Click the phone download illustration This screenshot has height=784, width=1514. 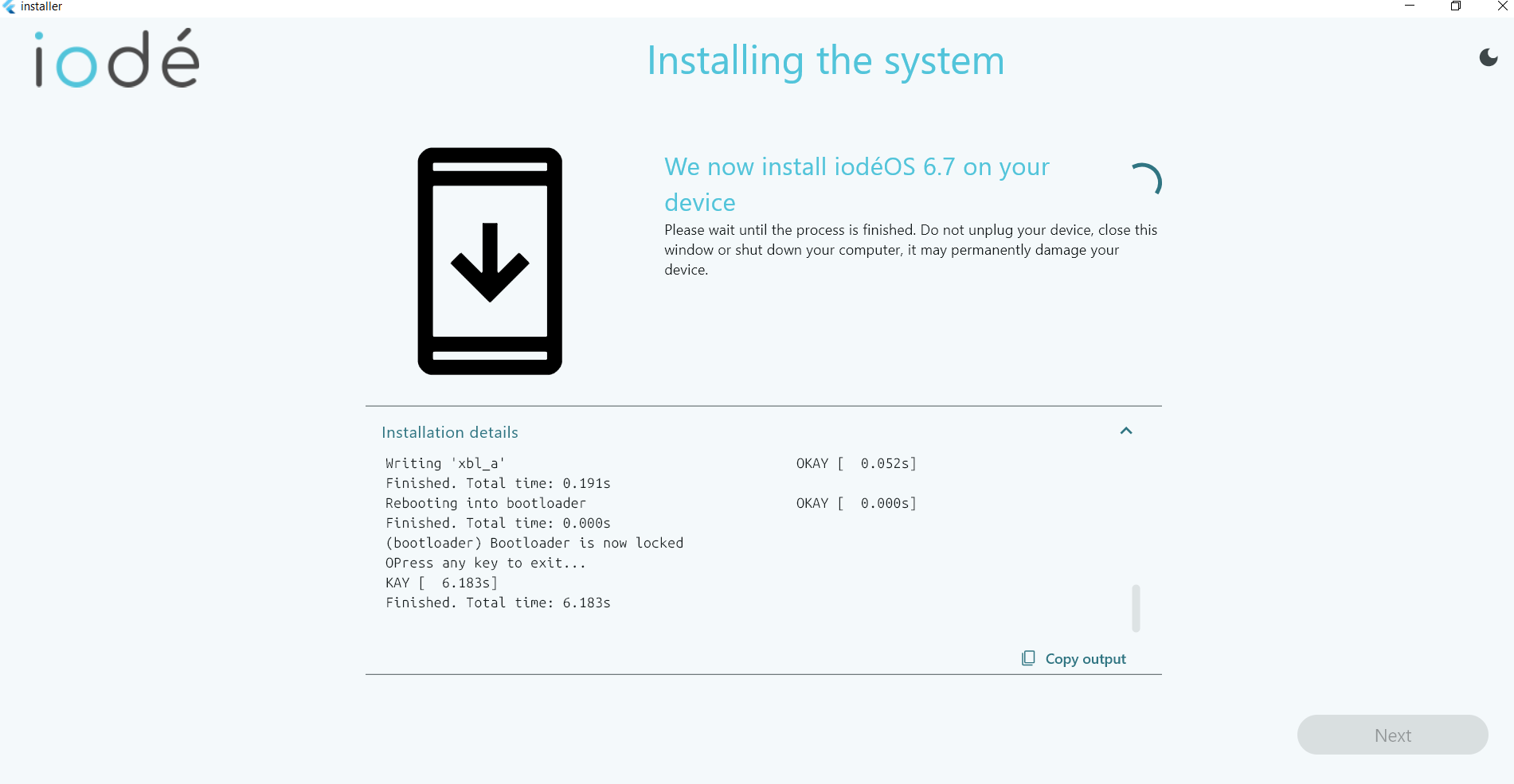(x=490, y=261)
